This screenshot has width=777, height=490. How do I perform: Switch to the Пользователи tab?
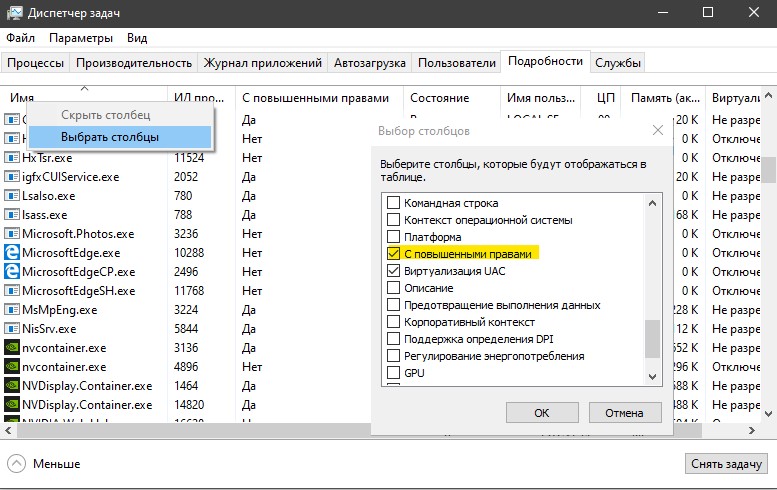pyautogui.click(x=457, y=63)
